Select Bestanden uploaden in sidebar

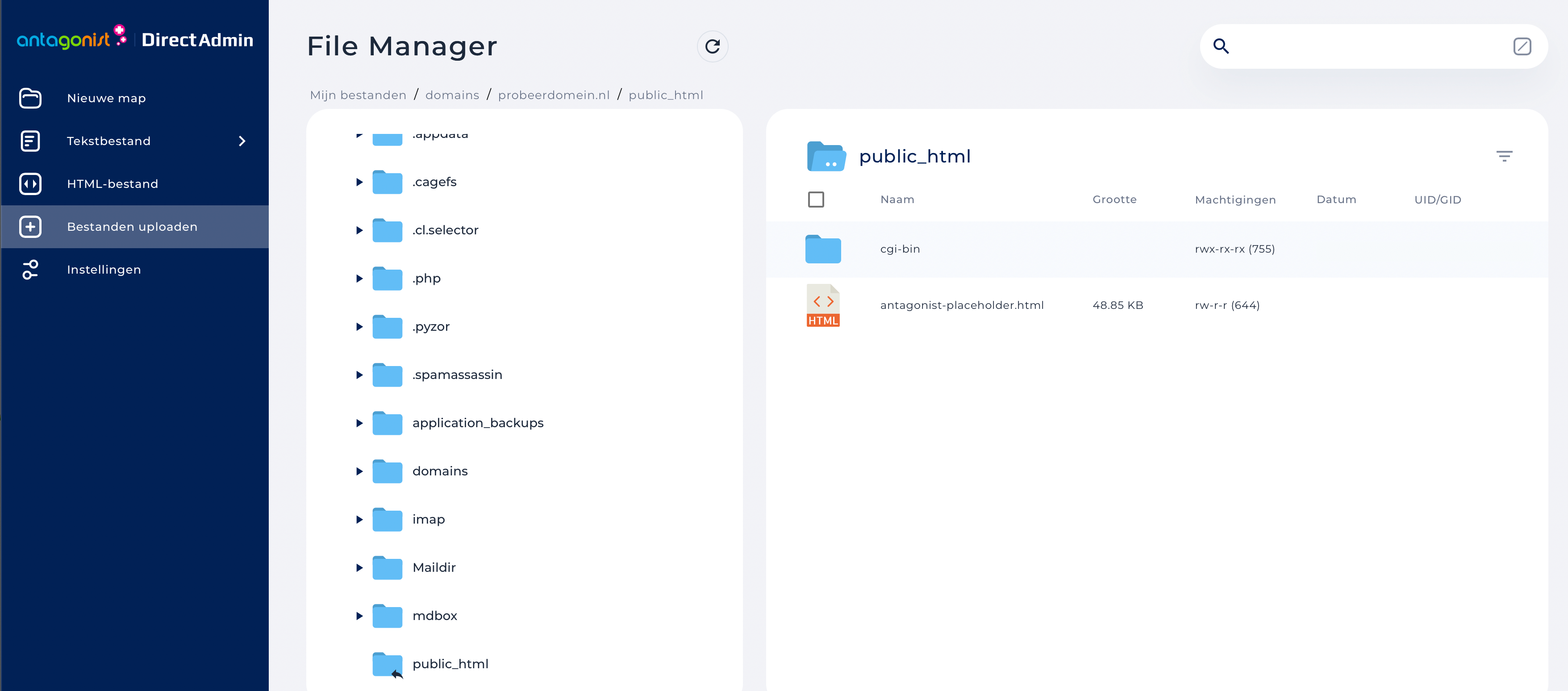click(132, 226)
